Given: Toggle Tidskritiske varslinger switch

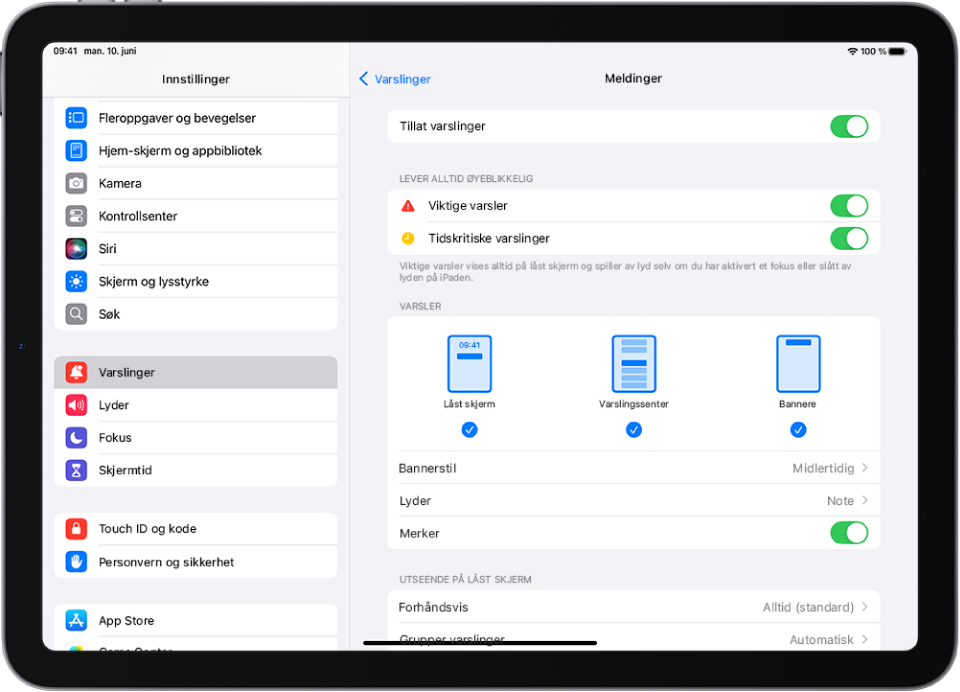Looking at the screenshot, I should point(849,238).
